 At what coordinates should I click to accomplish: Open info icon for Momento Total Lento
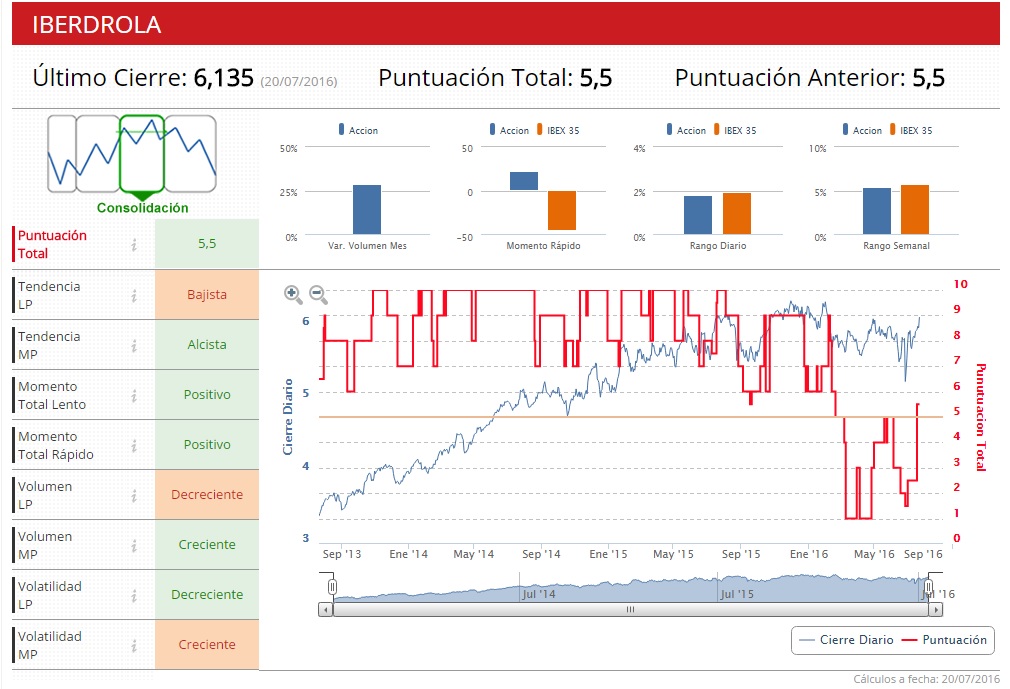point(134,395)
